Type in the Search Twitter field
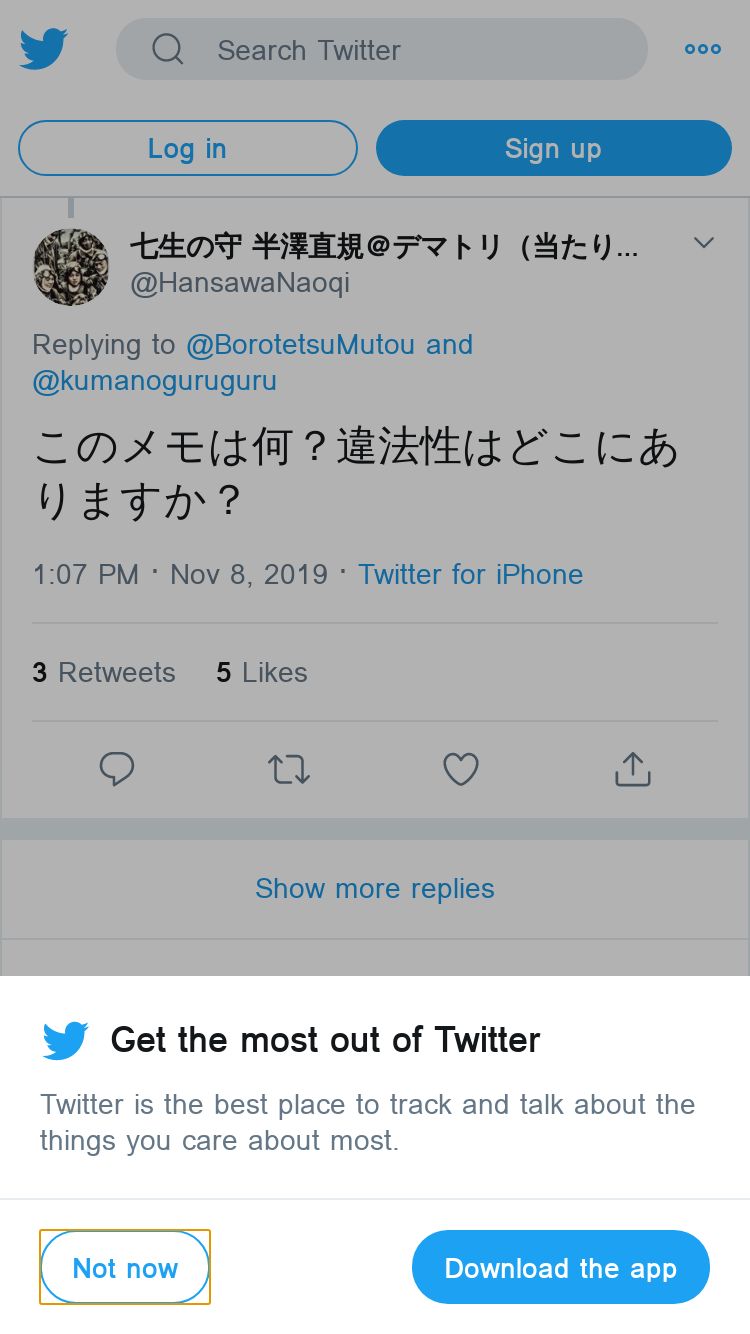This screenshot has height=1334, width=750. pos(400,50)
